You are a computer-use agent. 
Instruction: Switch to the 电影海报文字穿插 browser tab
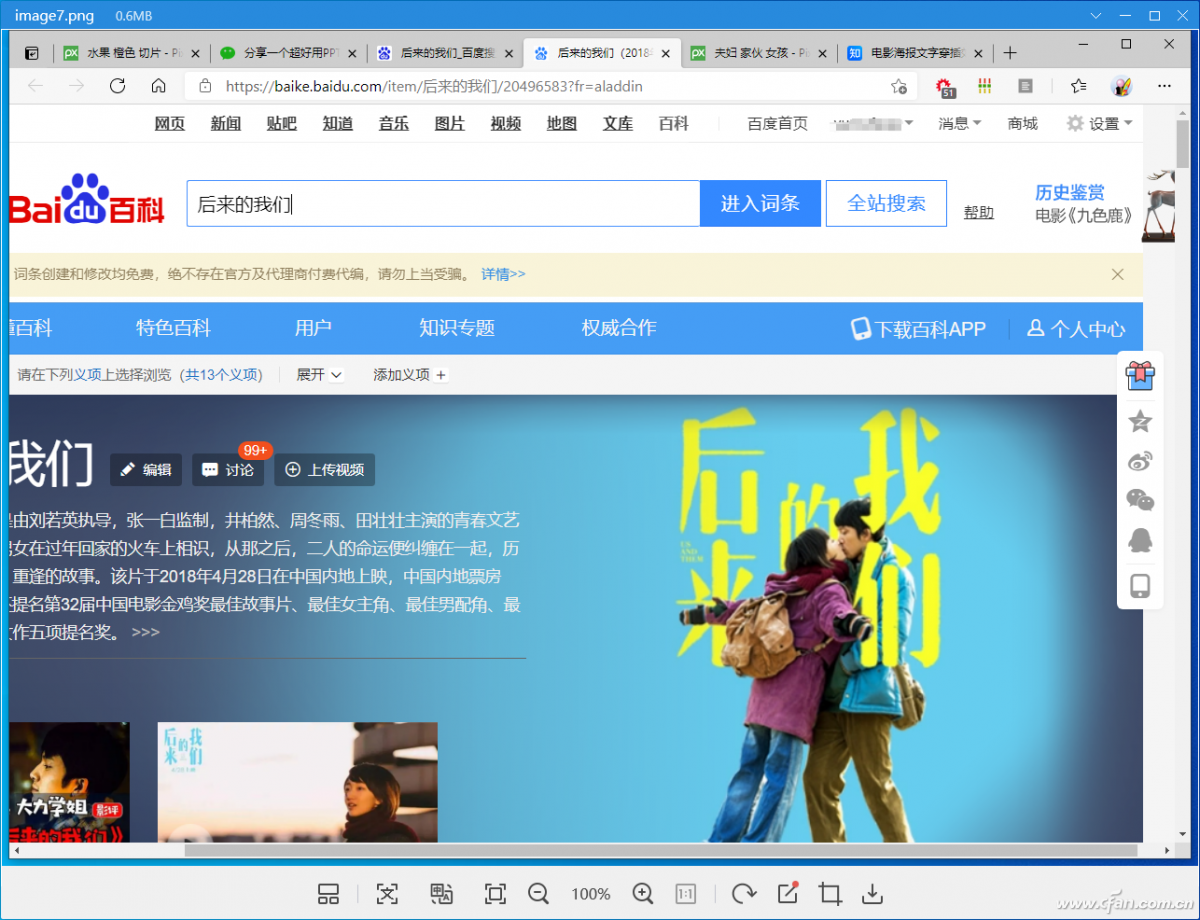coord(916,53)
